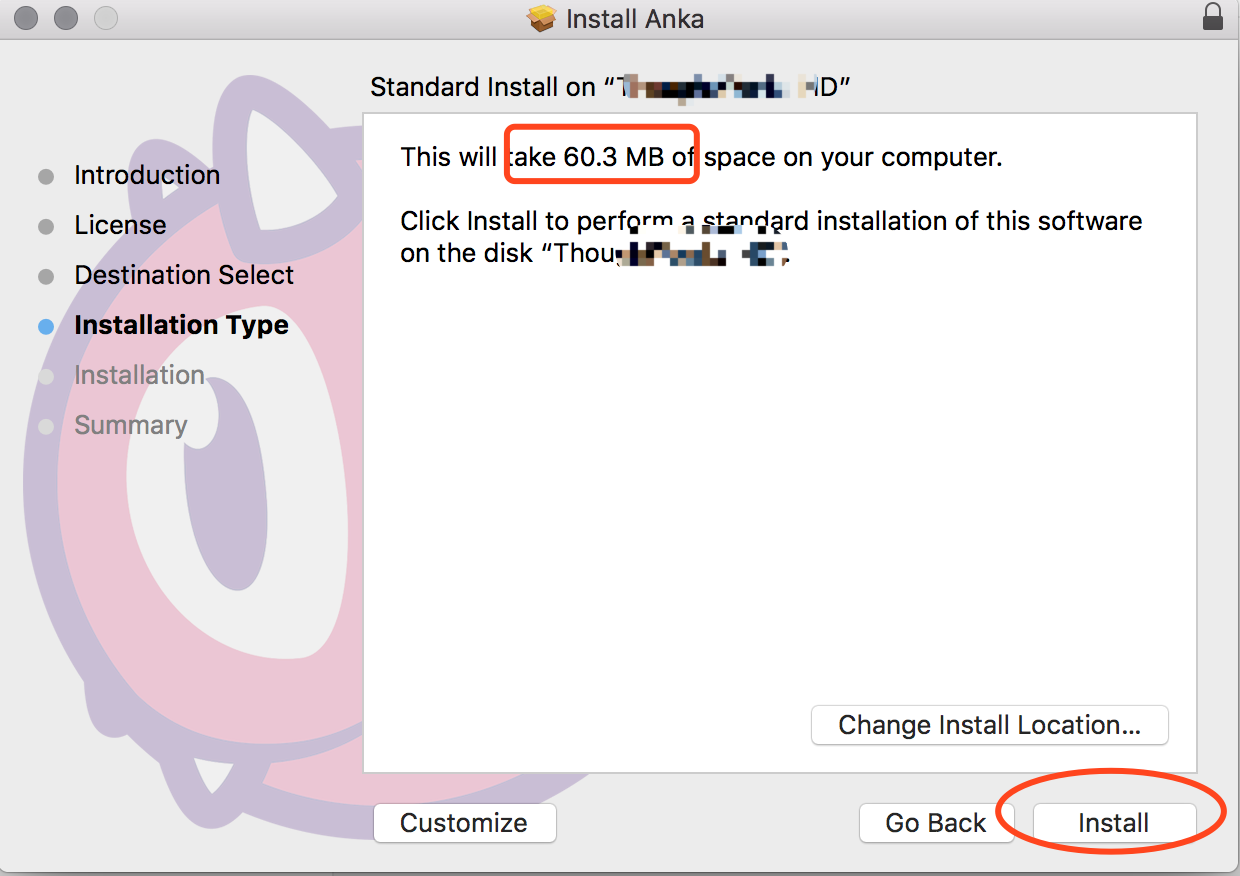The height and width of the screenshot is (876, 1240).
Task: Click the Install Anka window title
Action: point(634,19)
